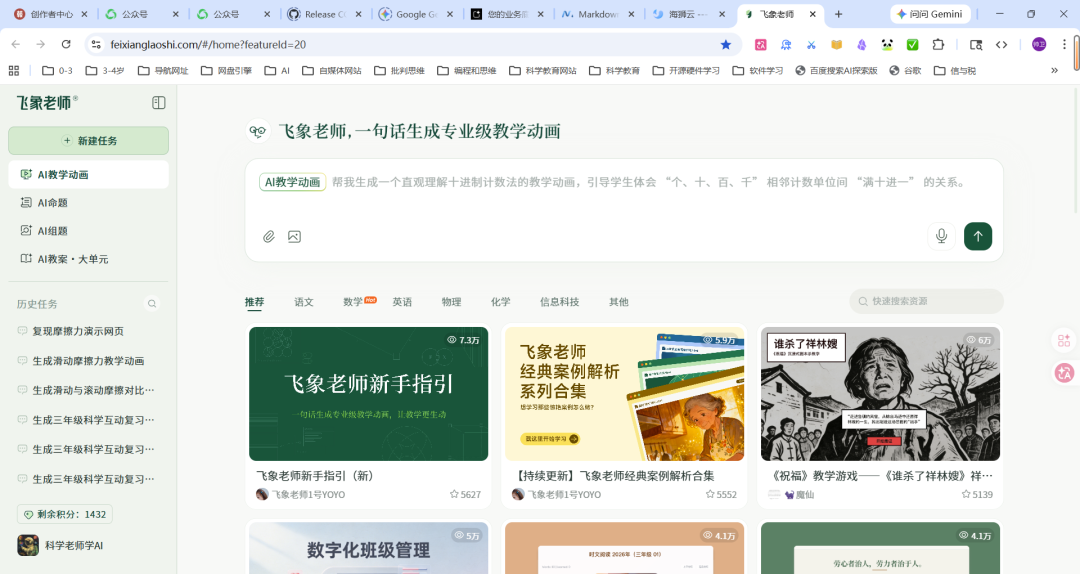The image size is (1080, 574).
Task: Switch to the 推荐 tab
Action: coord(254,302)
